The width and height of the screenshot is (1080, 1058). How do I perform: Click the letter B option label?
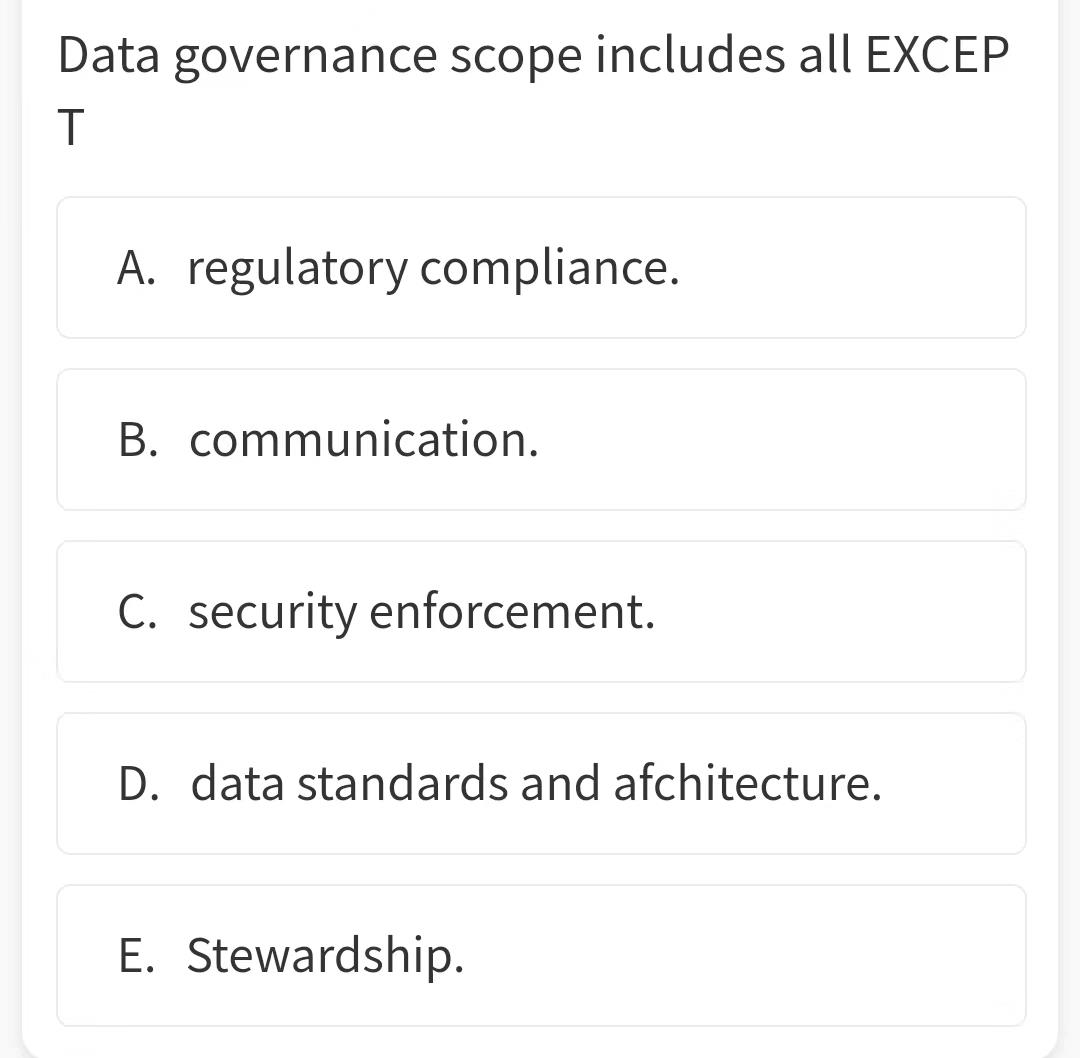138,439
